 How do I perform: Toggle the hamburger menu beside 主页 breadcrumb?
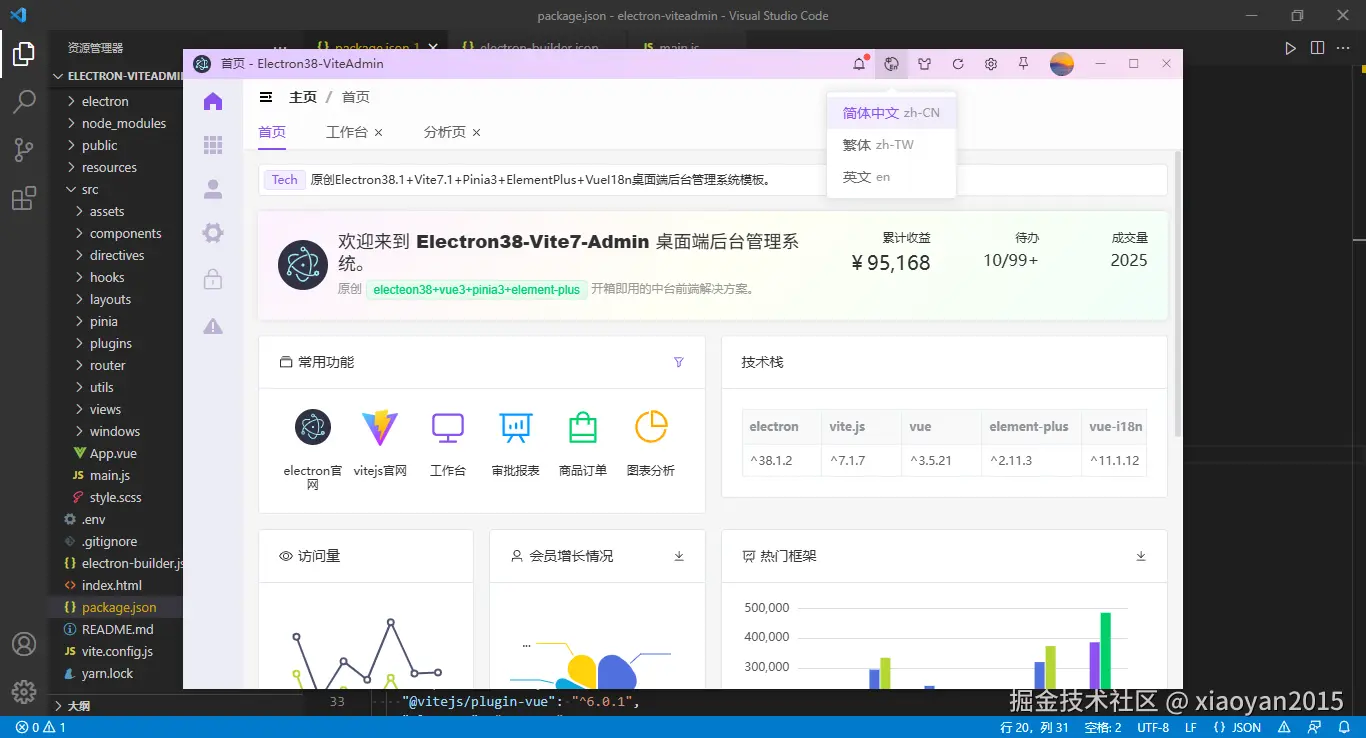(x=266, y=97)
